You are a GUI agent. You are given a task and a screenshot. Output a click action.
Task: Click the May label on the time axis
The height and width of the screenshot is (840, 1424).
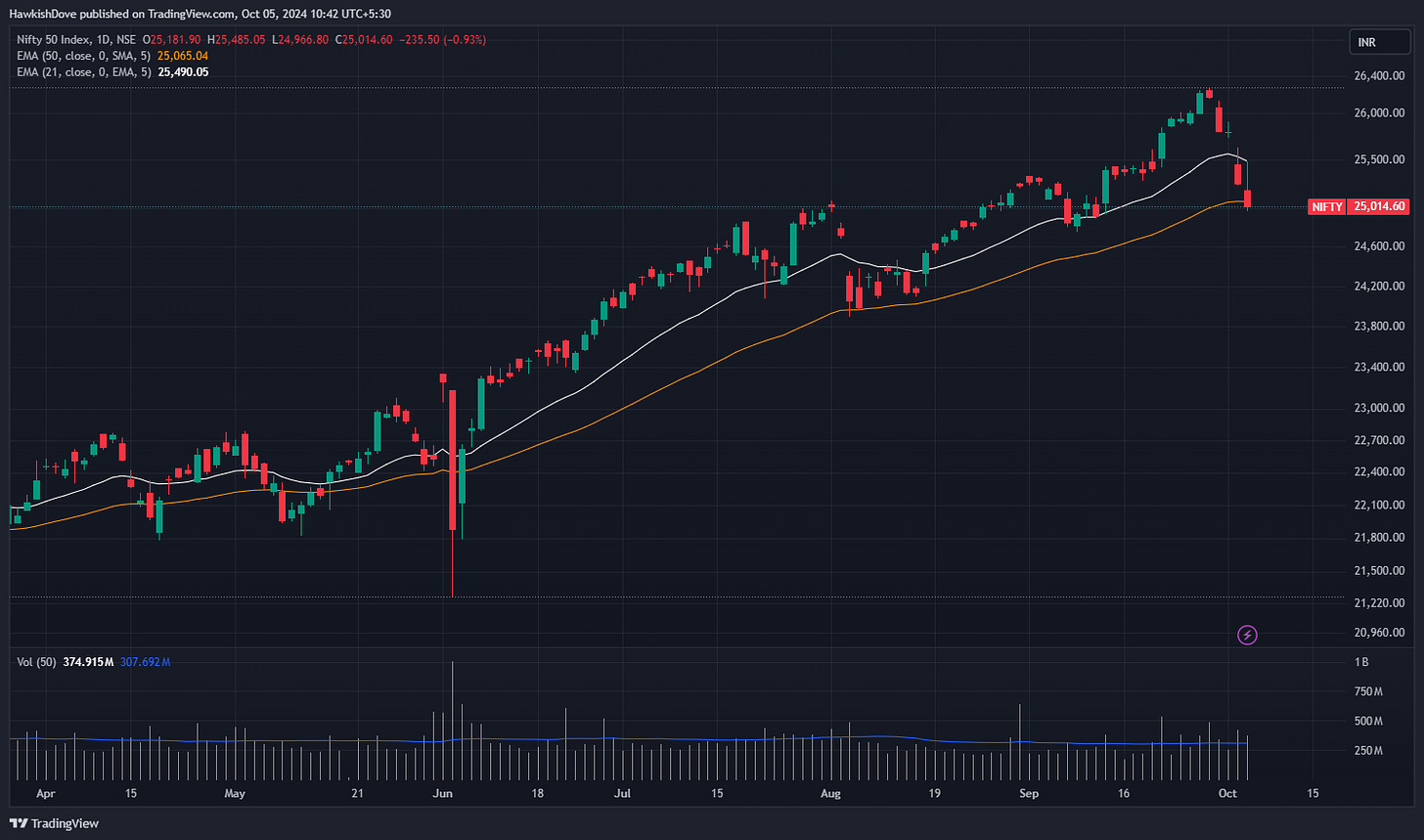pos(234,793)
